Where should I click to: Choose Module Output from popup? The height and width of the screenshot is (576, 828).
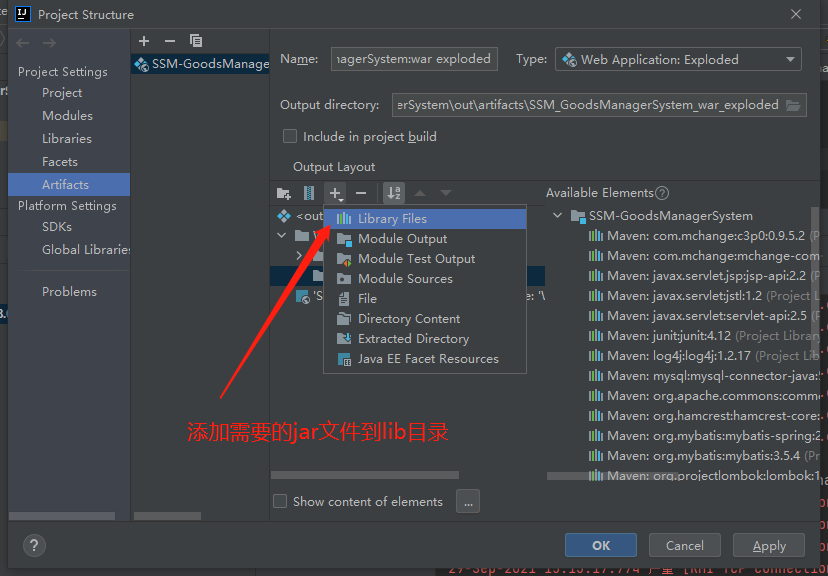click(x=425, y=239)
